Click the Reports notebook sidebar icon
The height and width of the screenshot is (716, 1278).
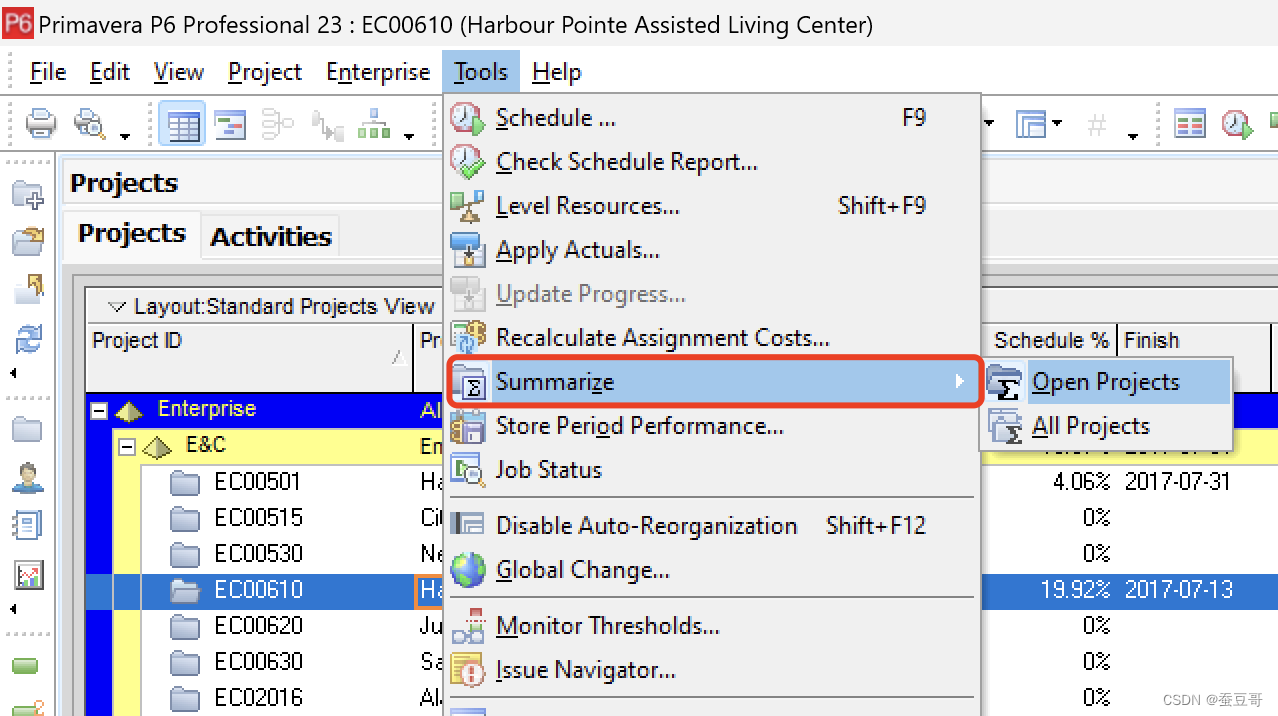click(x=27, y=526)
